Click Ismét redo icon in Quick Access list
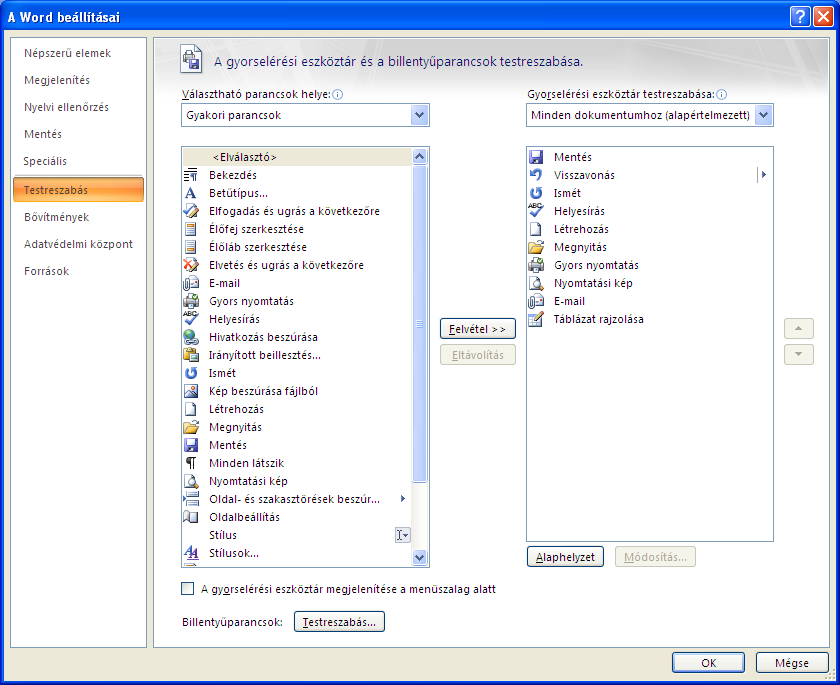The width and height of the screenshot is (840, 685). click(536, 193)
